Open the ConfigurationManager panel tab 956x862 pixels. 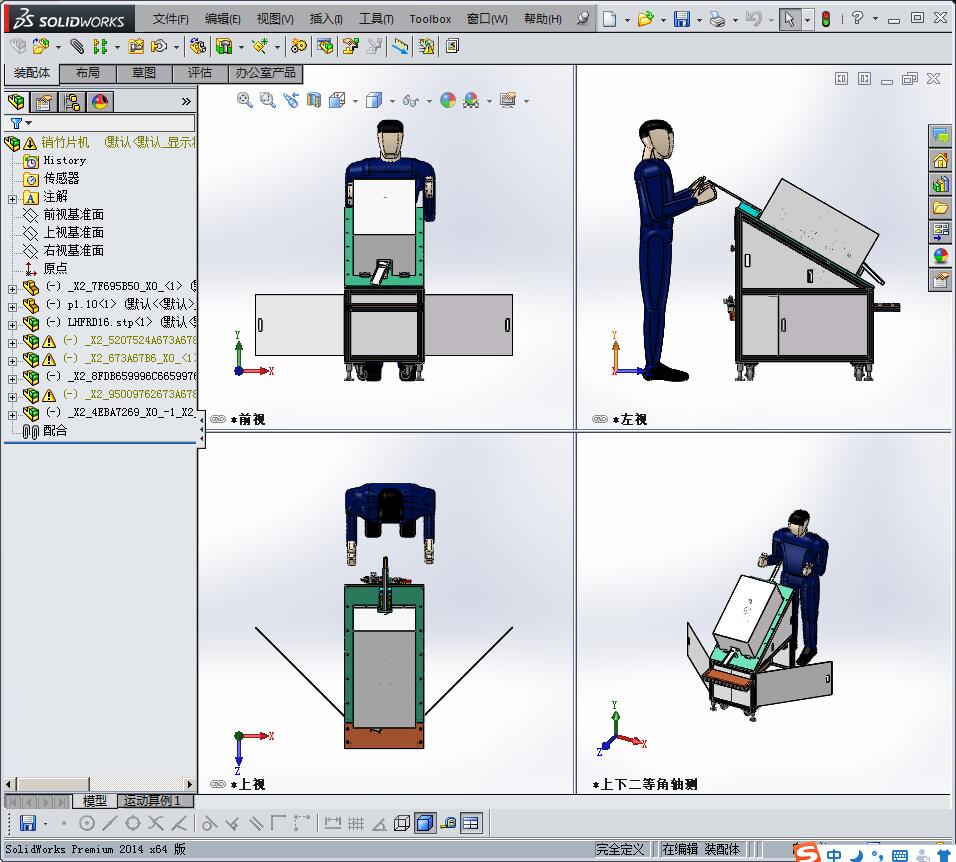(x=72, y=102)
